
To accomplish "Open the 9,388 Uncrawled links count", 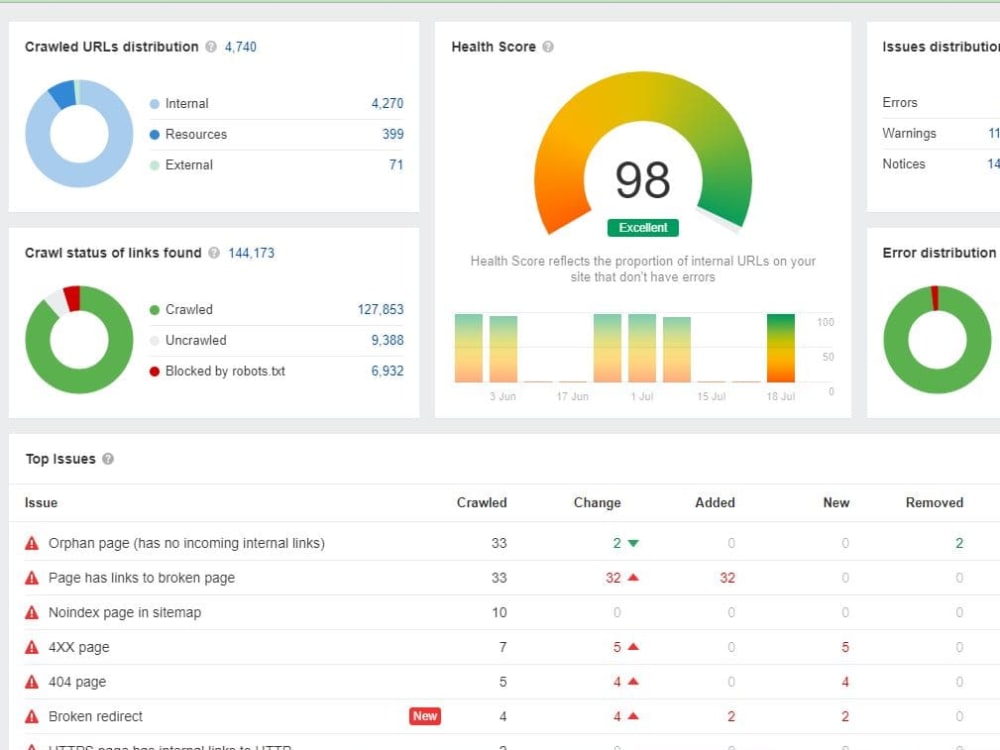I will [387, 340].
